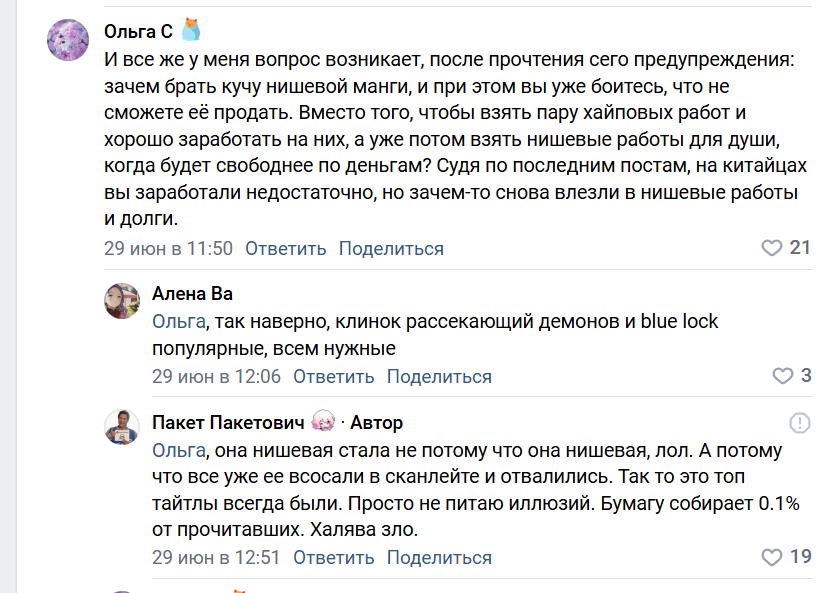Viewport: 838px width, 593px height.
Task: Like Ольга С's comment with heart icon
Action: 771,248
